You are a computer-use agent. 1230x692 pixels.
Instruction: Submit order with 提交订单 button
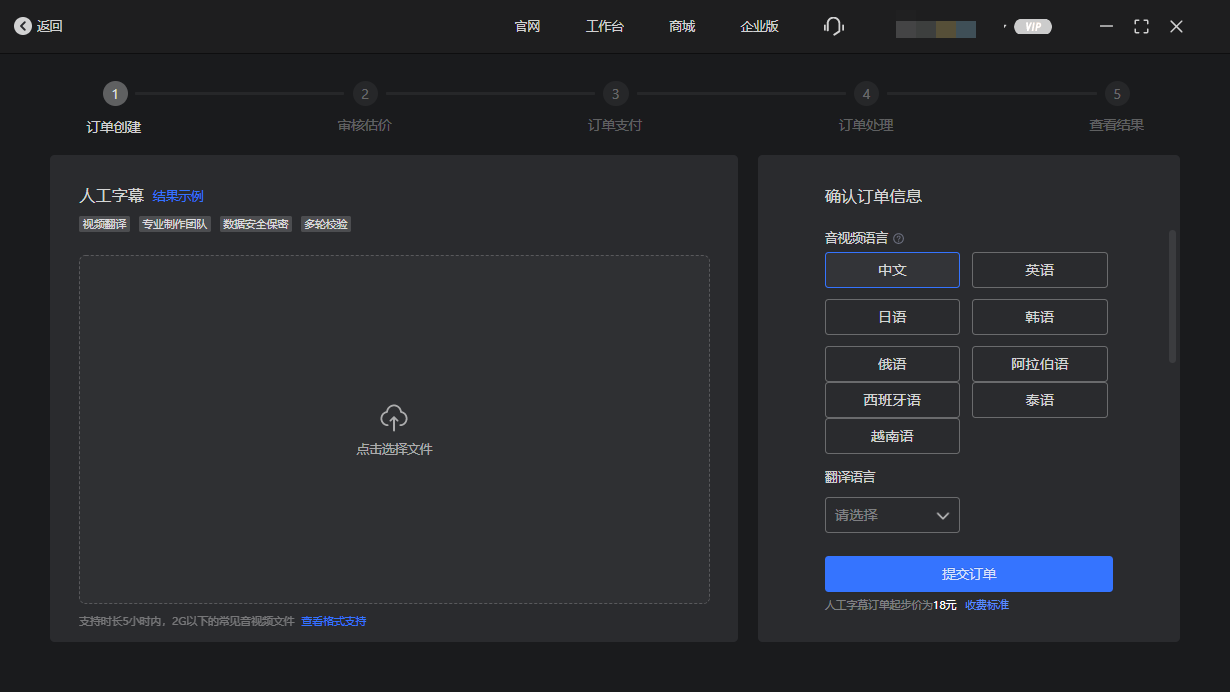coord(968,574)
